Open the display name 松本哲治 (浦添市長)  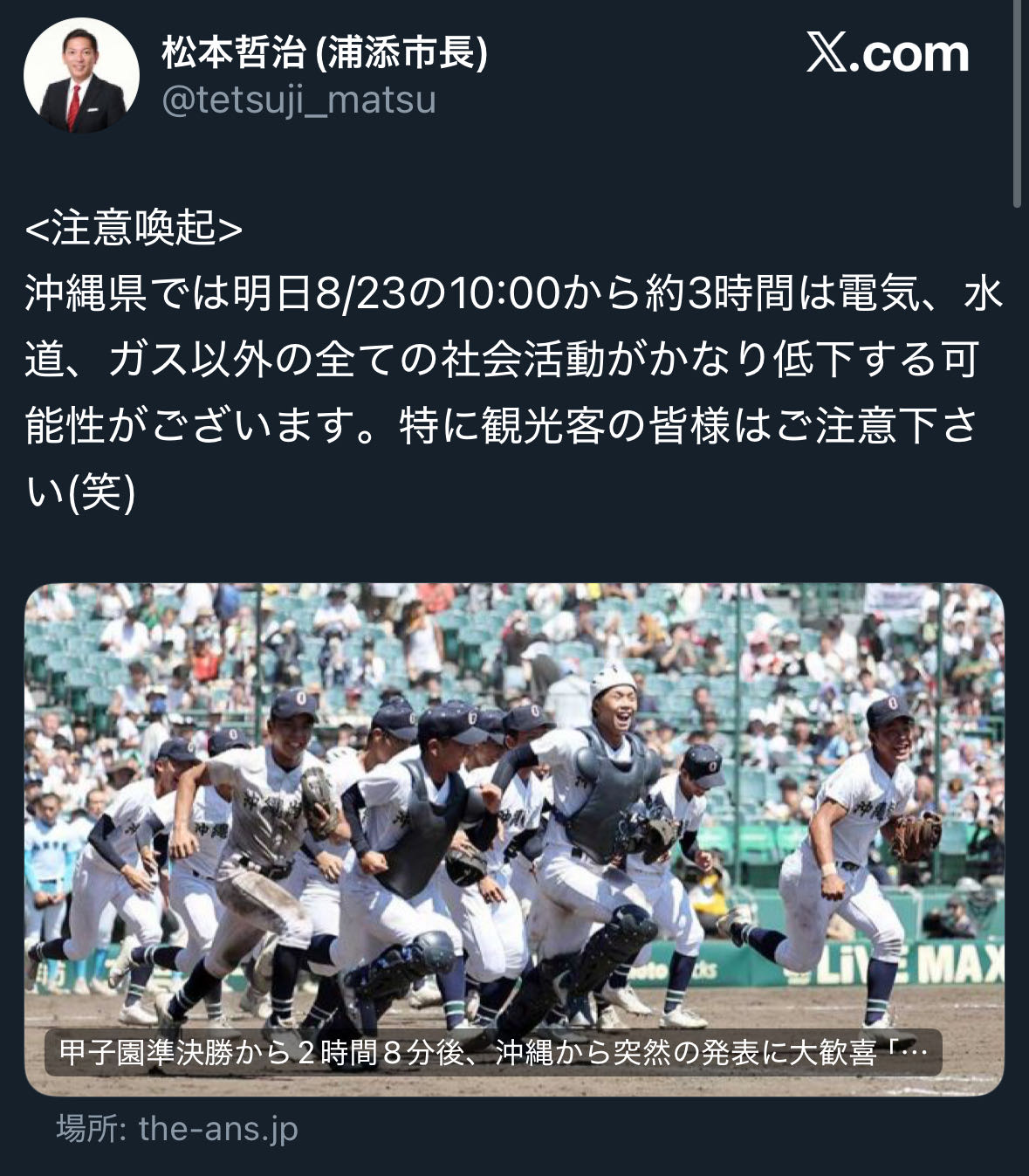click(324, 52)
